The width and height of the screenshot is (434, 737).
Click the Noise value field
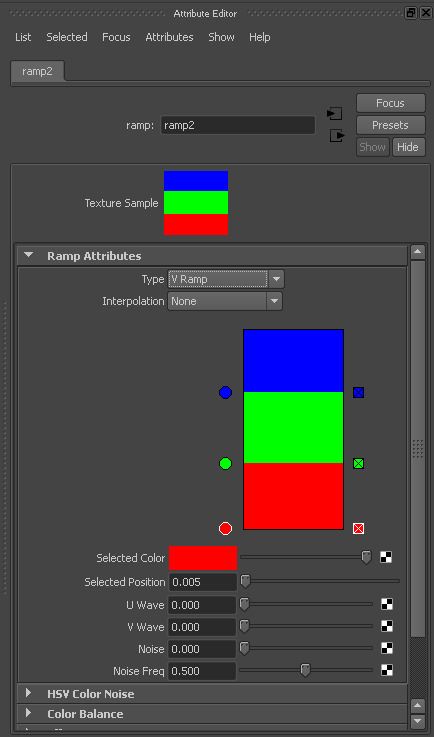[202, 649]
